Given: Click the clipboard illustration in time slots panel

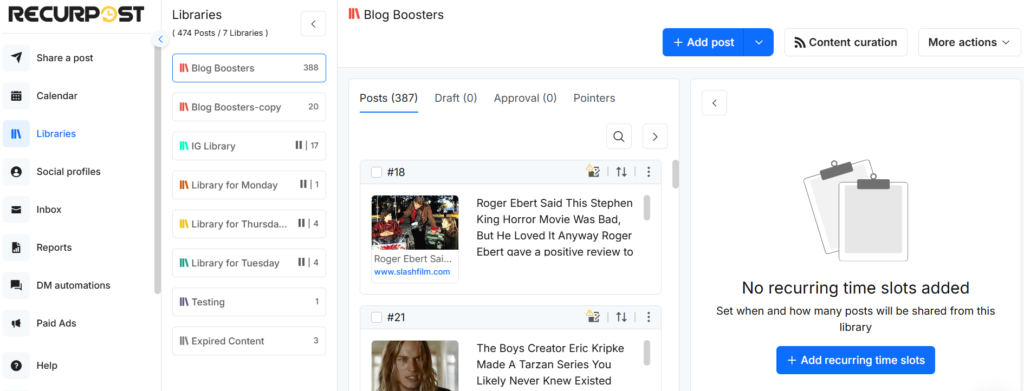Looking at the screenshot, I should (x=855, y=210).
